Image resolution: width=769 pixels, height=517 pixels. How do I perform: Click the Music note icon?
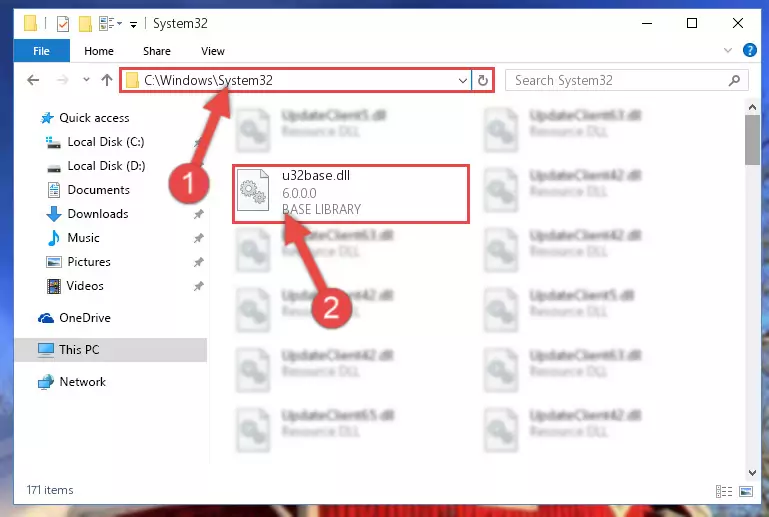[x=53, y=238]
